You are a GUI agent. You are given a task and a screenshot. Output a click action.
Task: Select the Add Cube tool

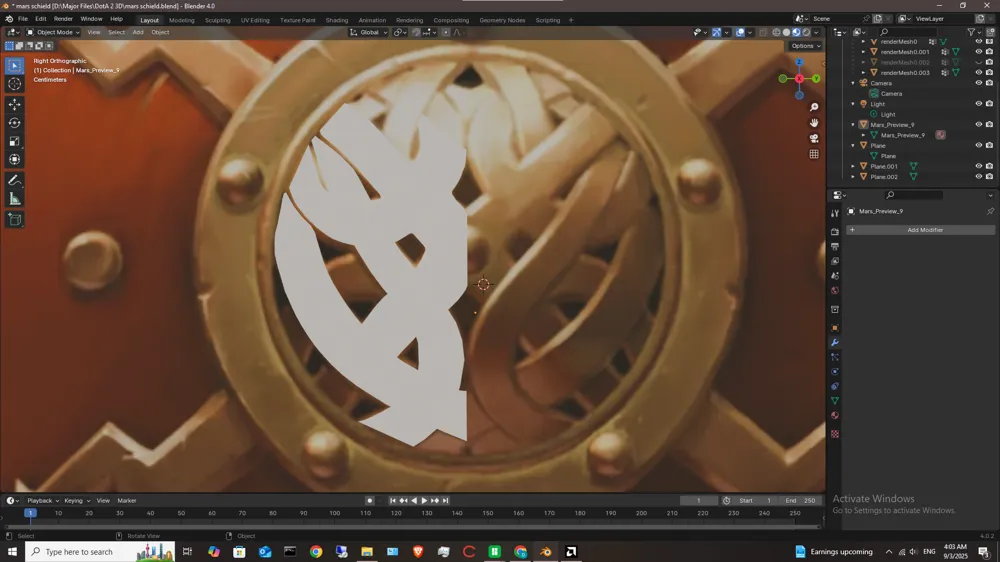pyautogui.click(x=15, y=220)
